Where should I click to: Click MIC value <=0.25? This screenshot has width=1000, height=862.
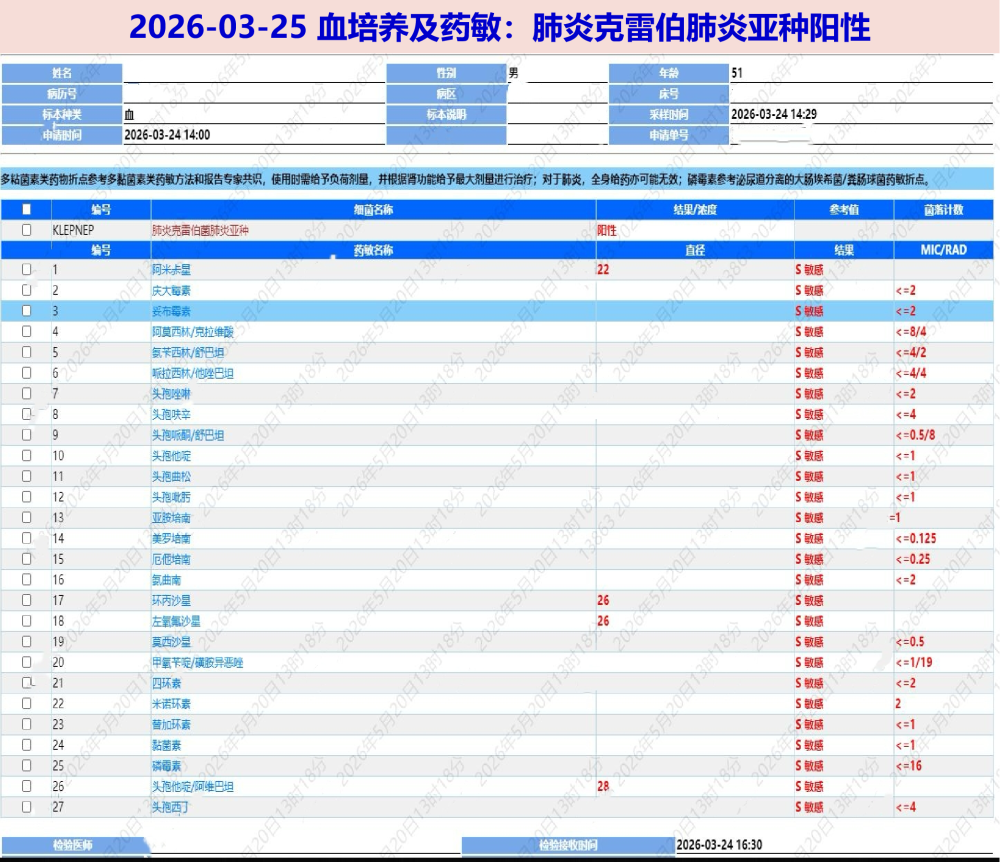point(913,559)
